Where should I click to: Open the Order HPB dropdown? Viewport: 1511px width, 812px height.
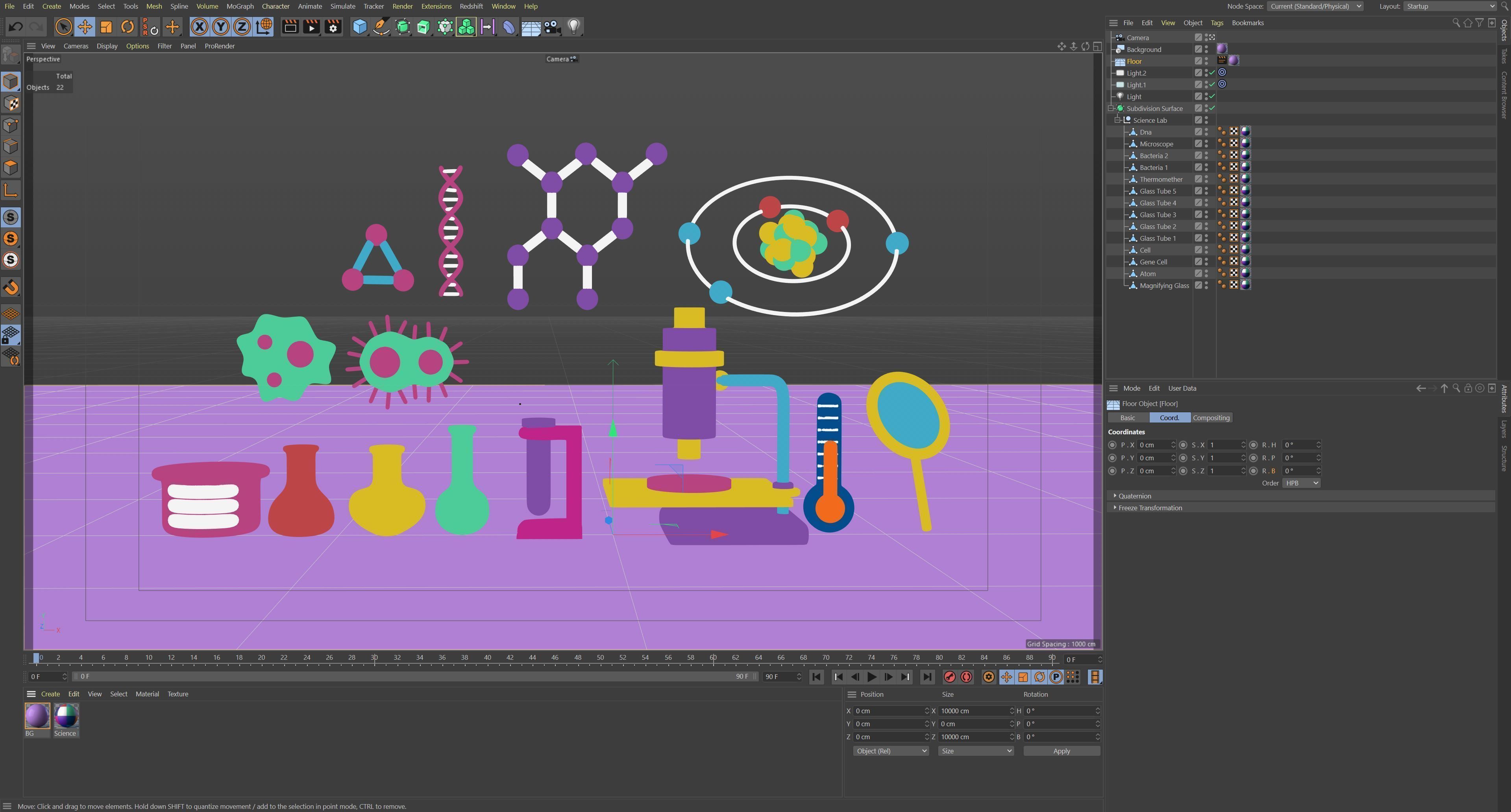click(x=1301, y=482)
